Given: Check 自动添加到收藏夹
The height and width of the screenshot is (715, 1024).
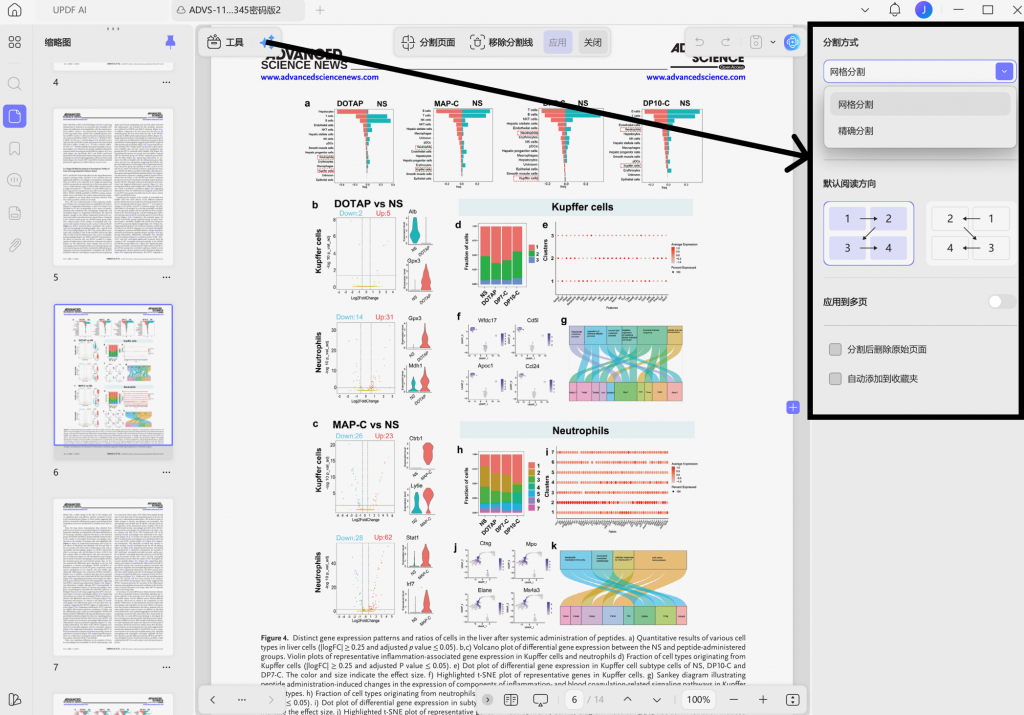Looking at the screenshot, I should point(835,379).
